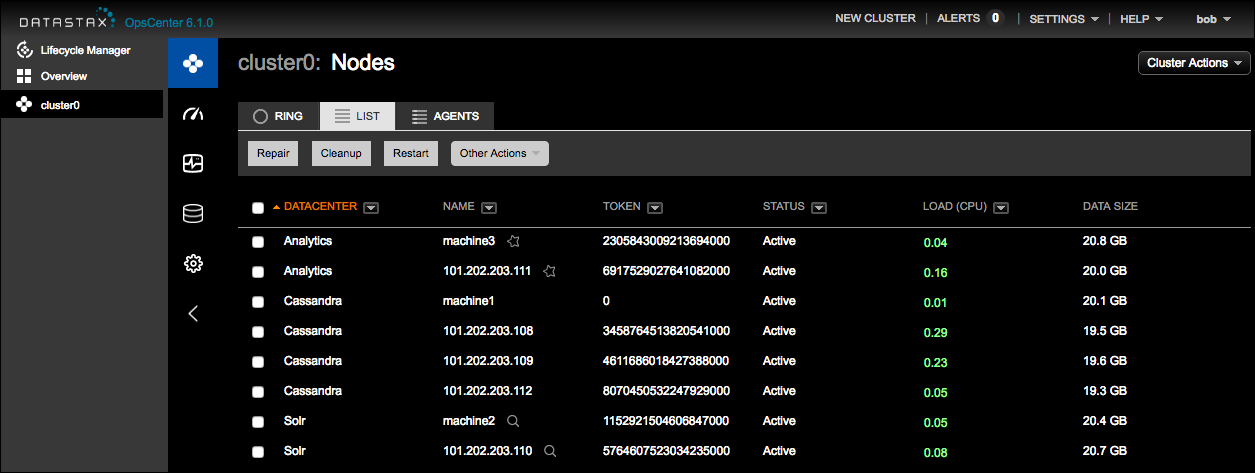Image resolution: width=1255 pixels, height=473 pixels.
Task: Check the 101.202.203.110 row checkbox
Action: pyautogui.click(x=258, y=452)
